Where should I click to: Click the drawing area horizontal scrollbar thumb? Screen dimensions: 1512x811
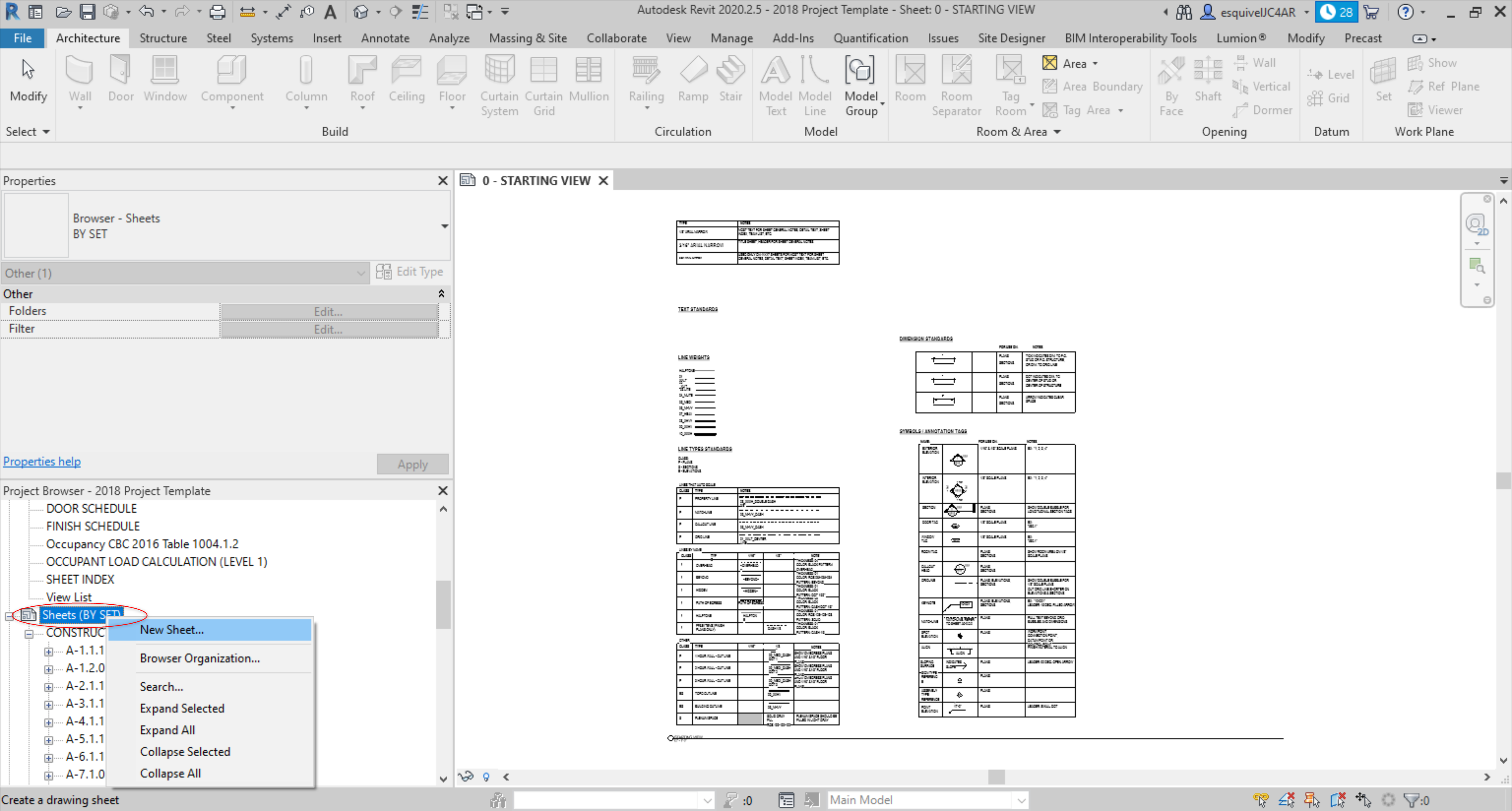click(x=996, y=777)
